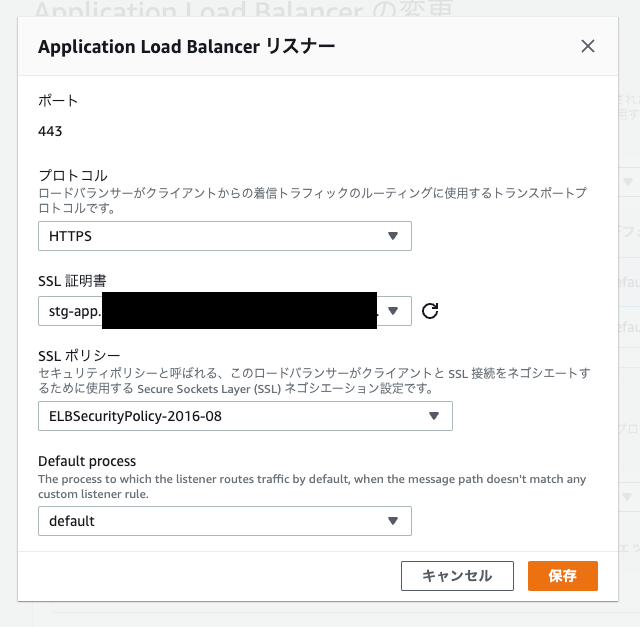
Task: Click the プロトコル label
Action: (73, 176)
